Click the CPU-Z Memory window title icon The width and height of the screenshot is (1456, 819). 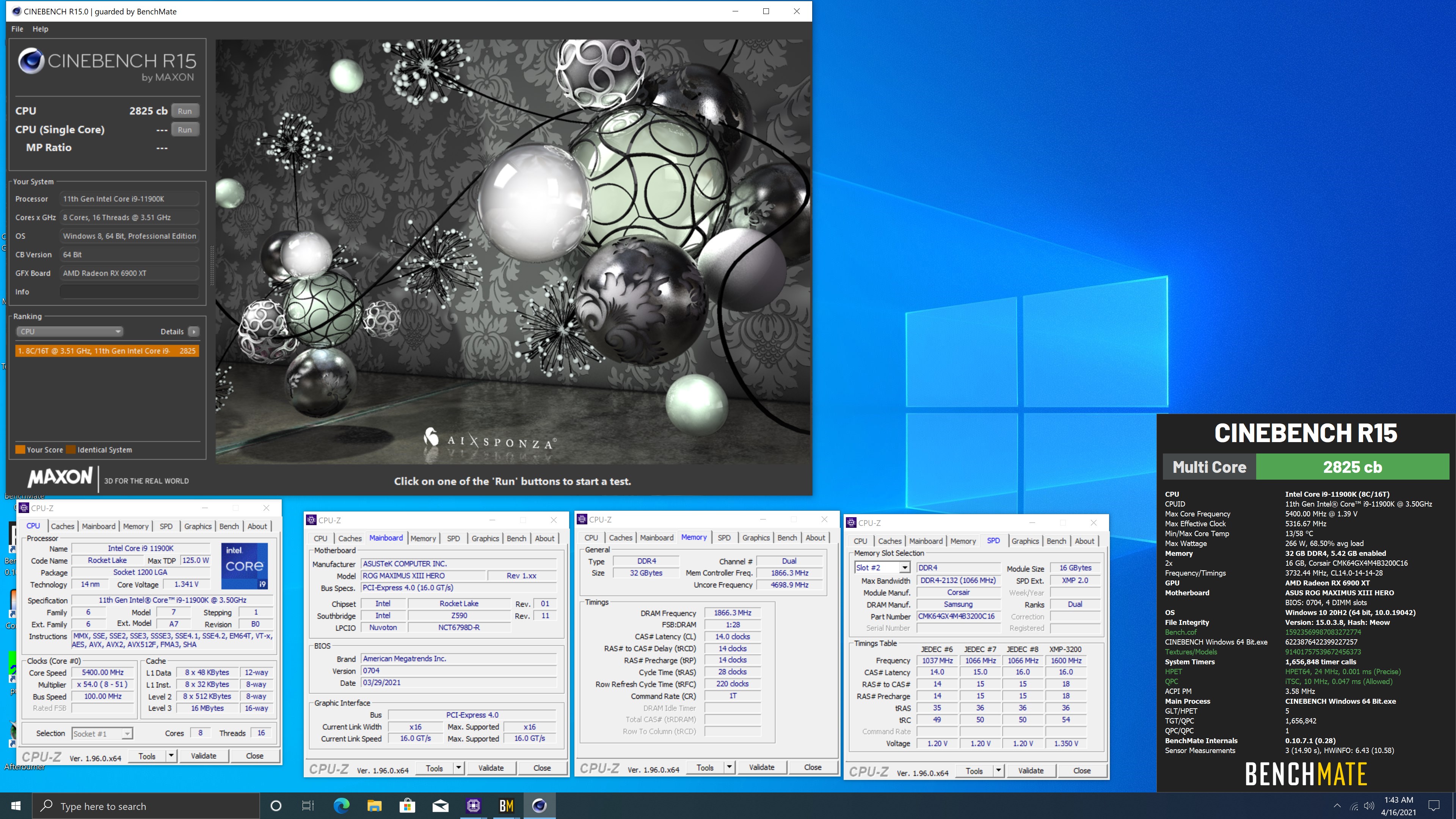click(x=582, y=519)
